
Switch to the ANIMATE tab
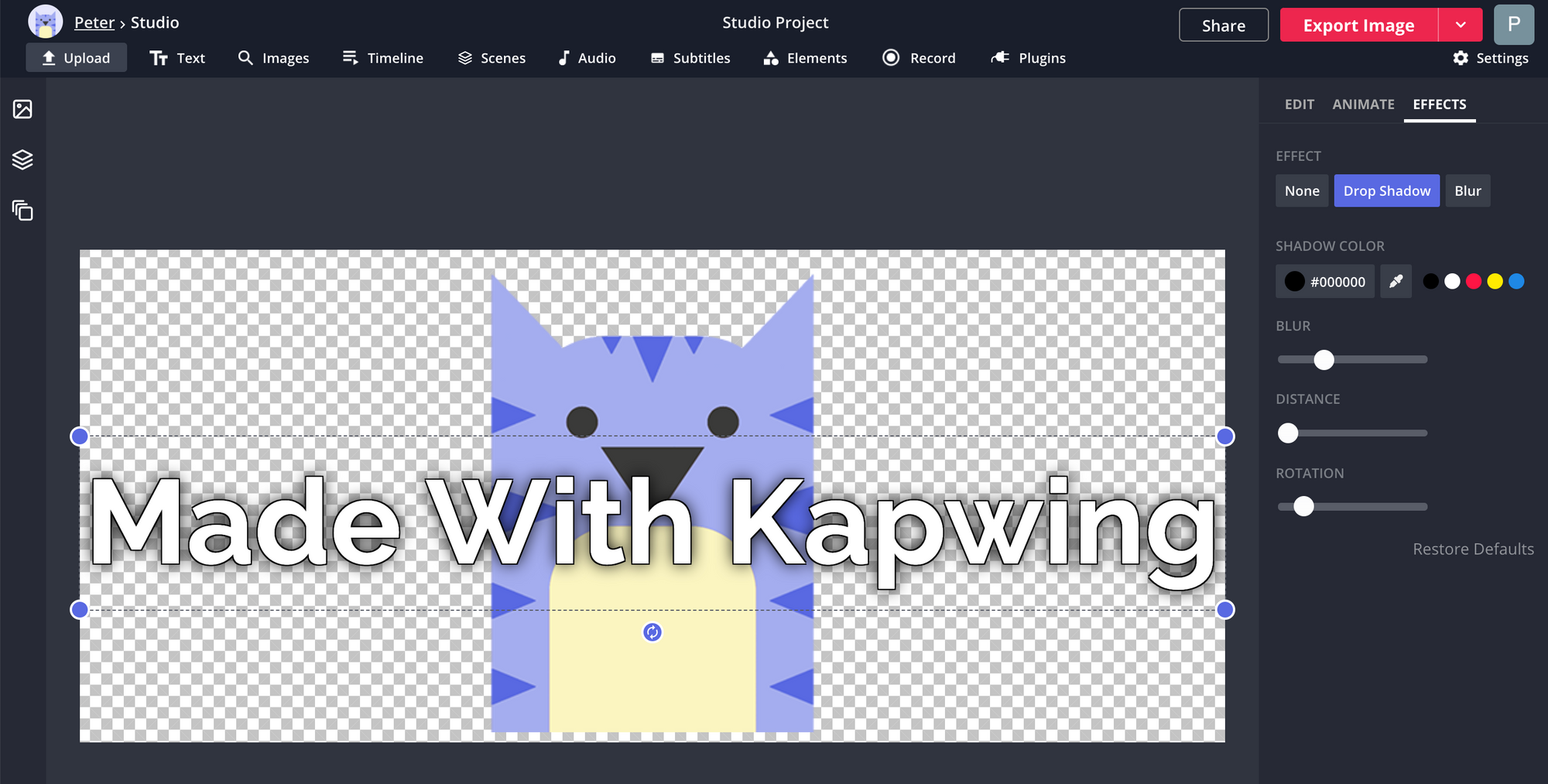click(1363, 104)
